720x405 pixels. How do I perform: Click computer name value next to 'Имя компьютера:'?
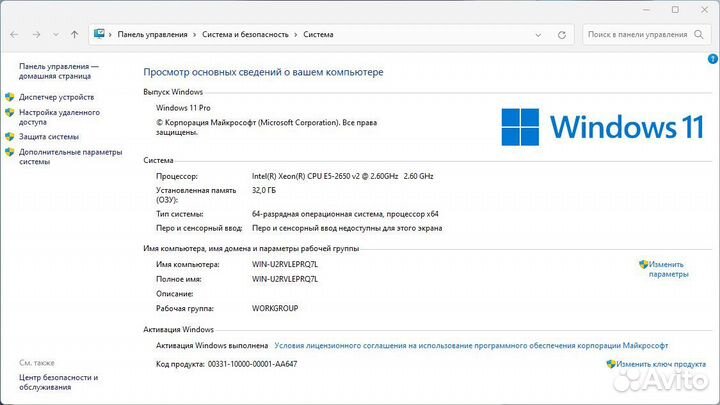[285, 264]
